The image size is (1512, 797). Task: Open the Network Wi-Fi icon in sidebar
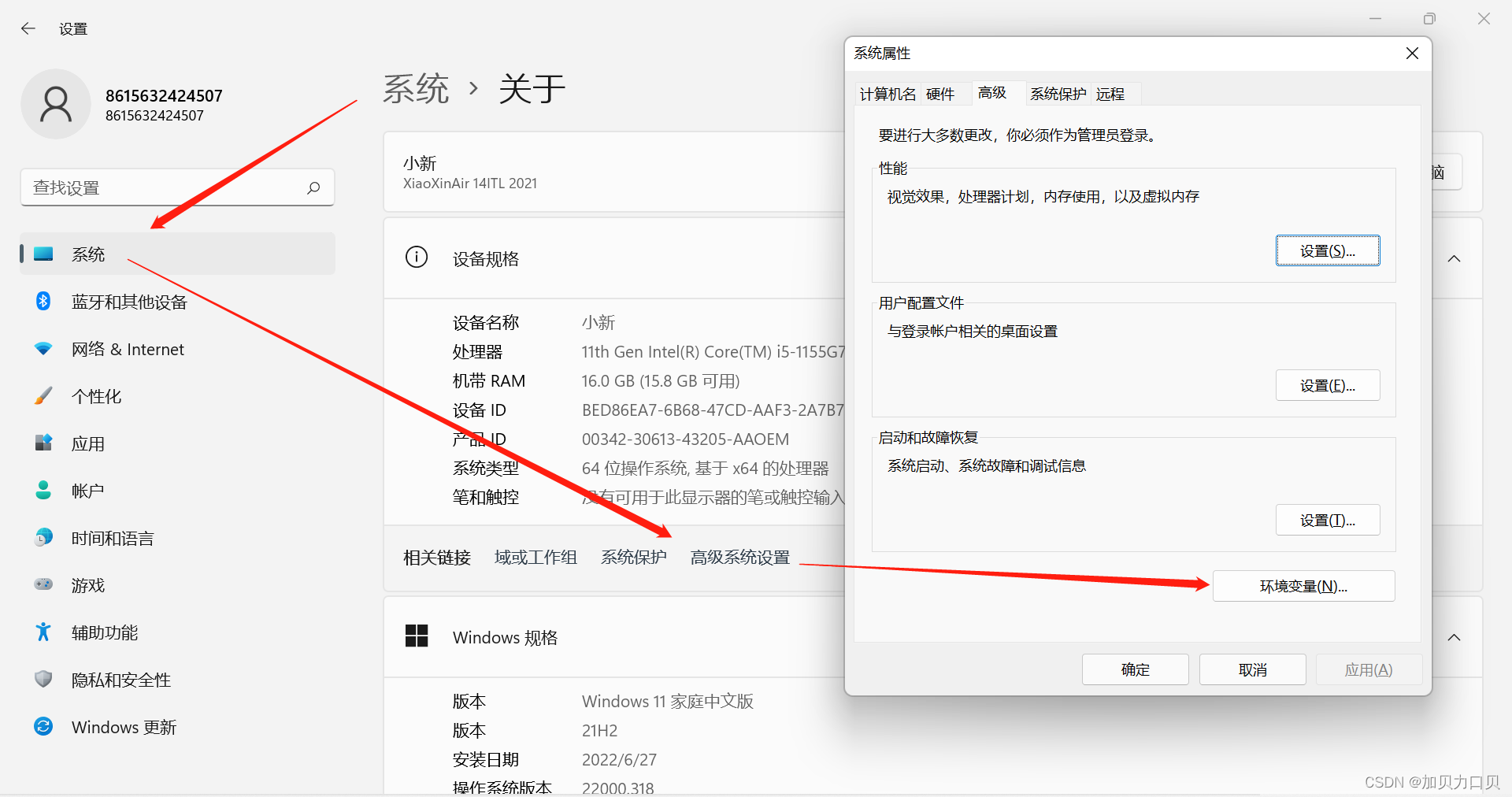tap(43, 348)
